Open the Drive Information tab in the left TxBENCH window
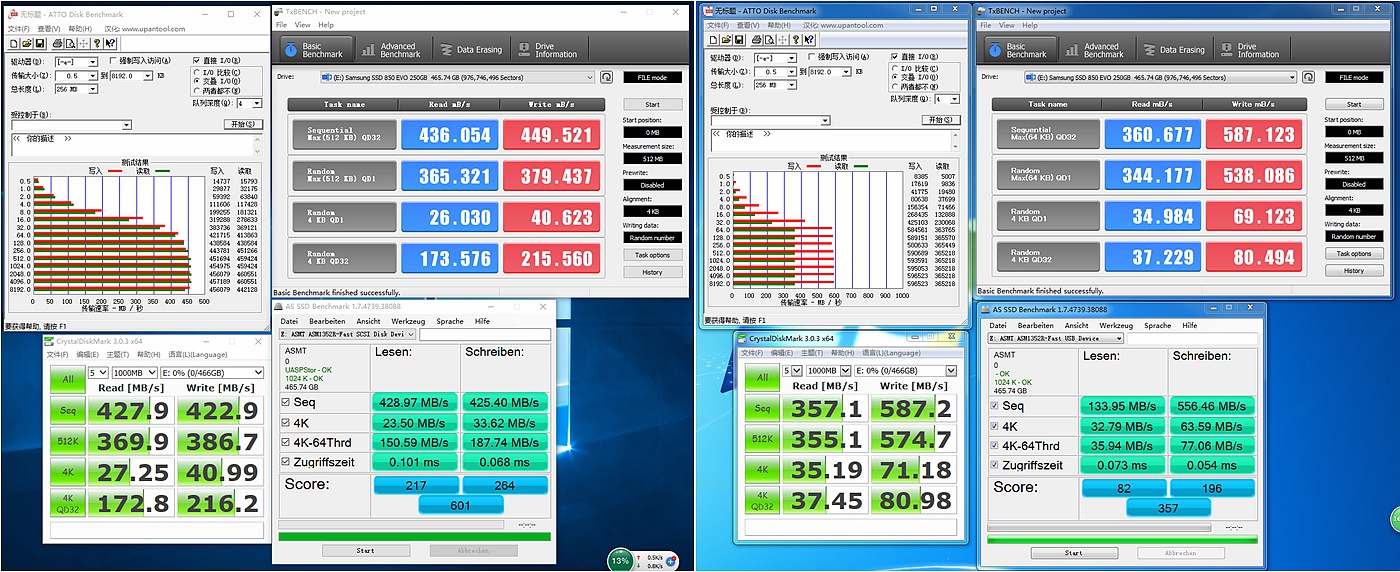The image size is (1400, 572). point(548,49)
